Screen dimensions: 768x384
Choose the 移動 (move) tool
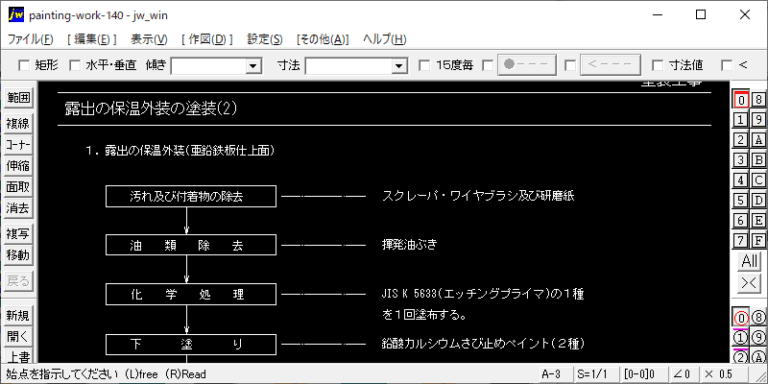[x=18, y=256]
